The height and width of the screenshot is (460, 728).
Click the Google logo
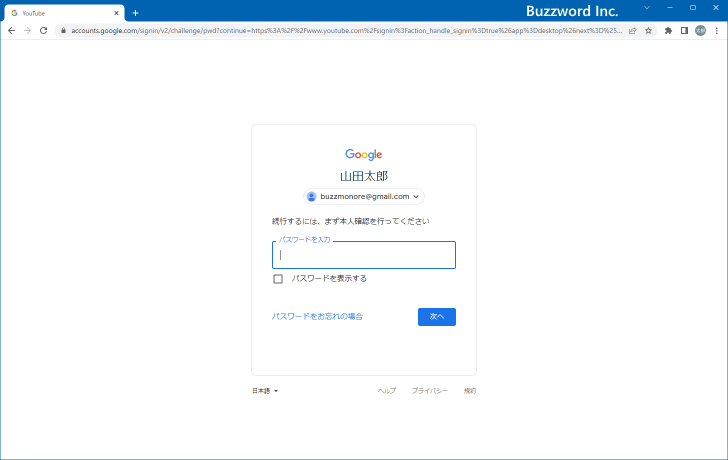coord(364,155)
